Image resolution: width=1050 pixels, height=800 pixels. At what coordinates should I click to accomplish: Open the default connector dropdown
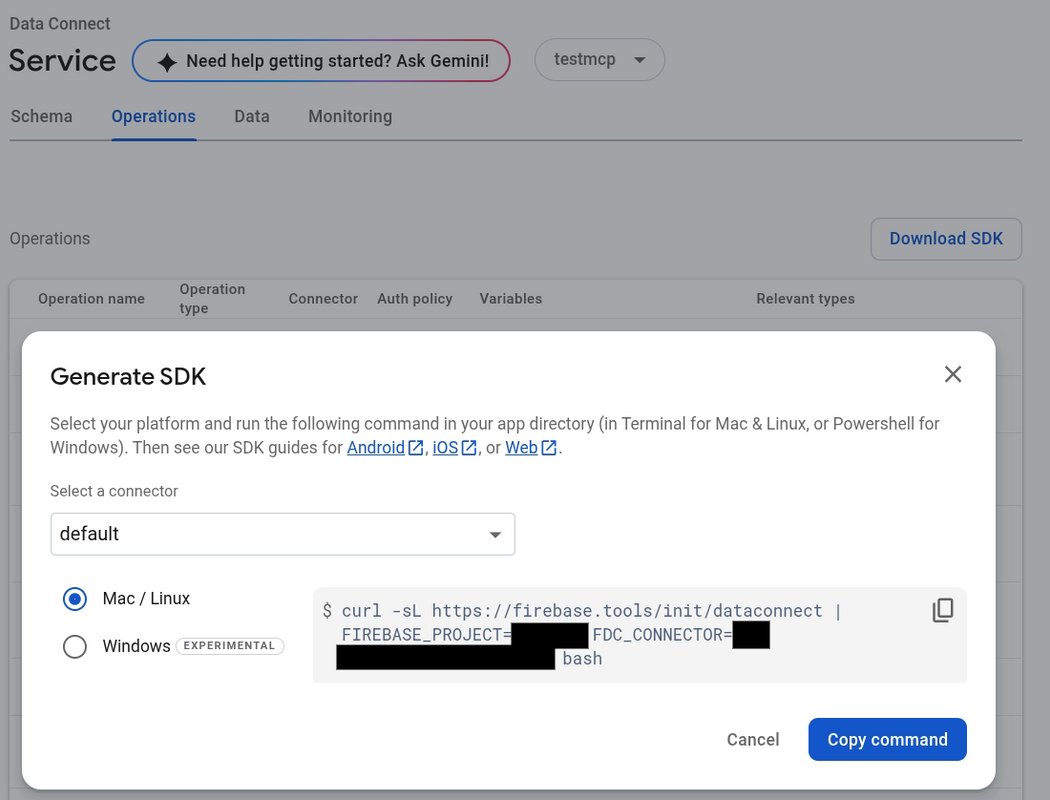(x=282, y=534)
